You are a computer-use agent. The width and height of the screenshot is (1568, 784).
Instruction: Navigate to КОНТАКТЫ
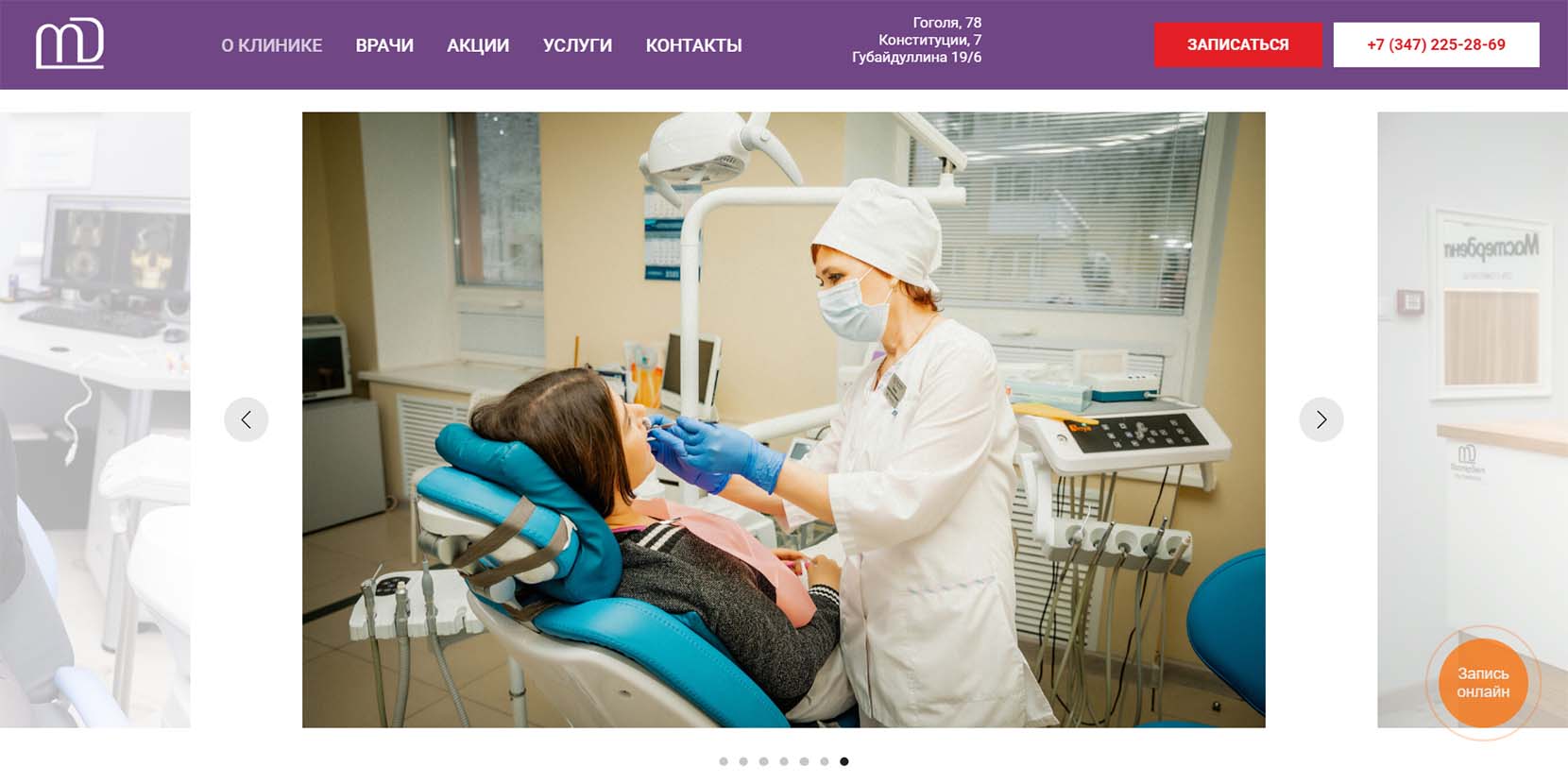693,45
